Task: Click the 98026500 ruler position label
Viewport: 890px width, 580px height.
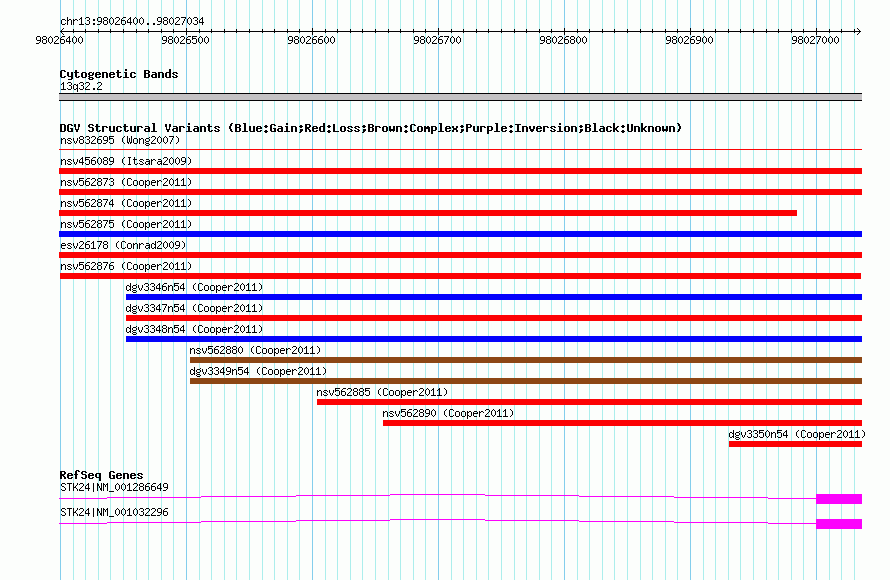Action: (186, 40)
